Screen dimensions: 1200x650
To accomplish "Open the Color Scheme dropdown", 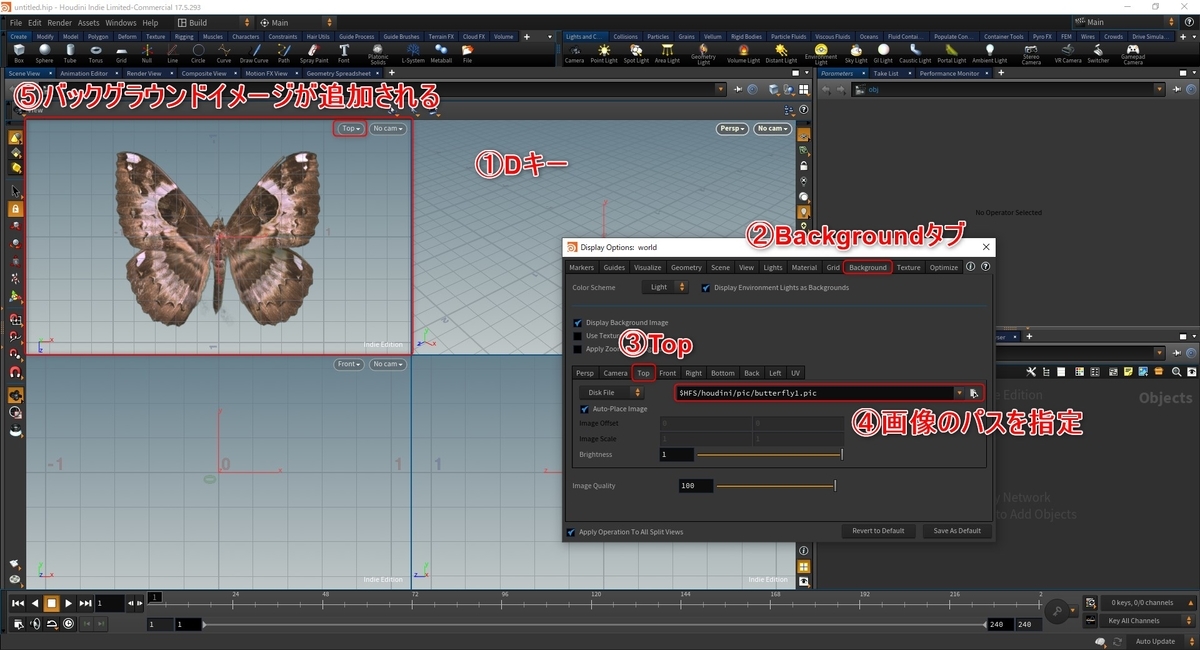I will click(x=666, y=287).
